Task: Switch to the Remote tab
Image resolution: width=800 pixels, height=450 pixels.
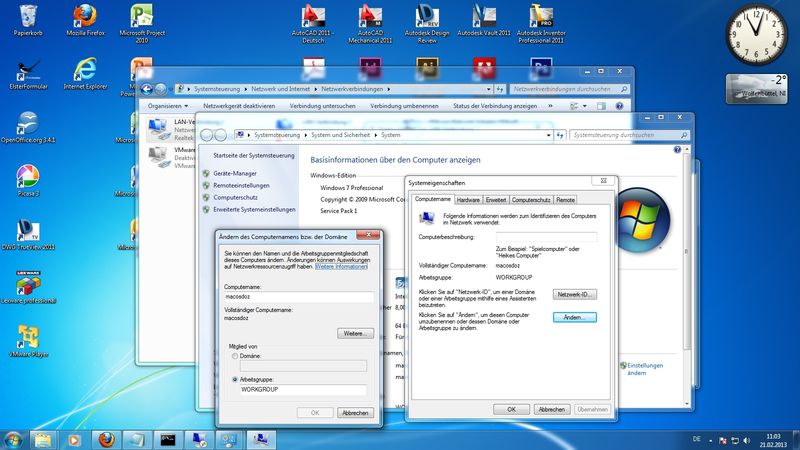Action: click(565, 200)
